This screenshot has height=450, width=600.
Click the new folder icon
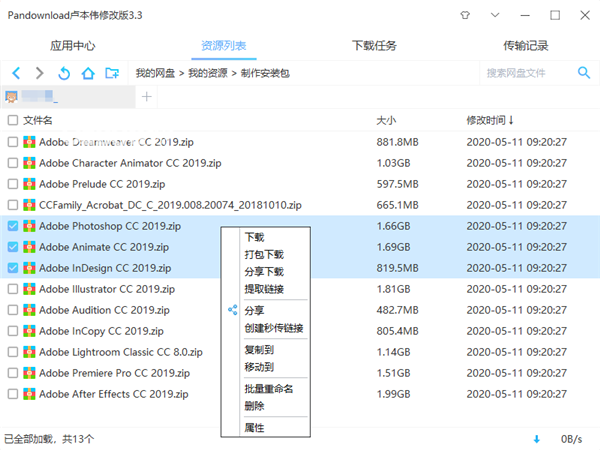(113, 73)
